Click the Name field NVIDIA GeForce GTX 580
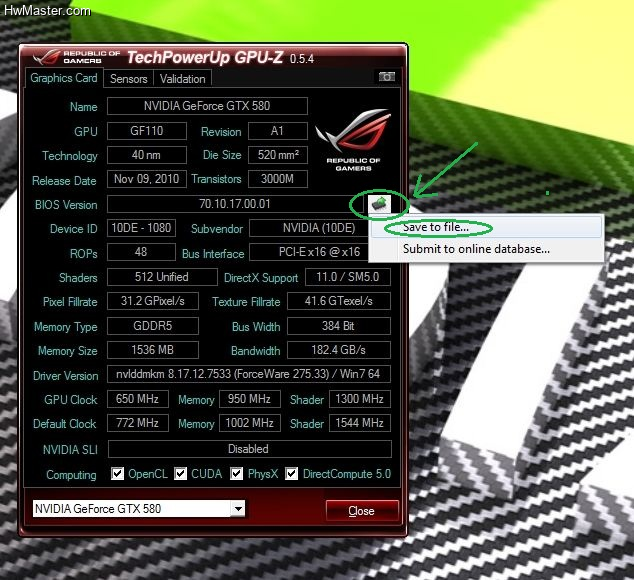 coord(207,106)
